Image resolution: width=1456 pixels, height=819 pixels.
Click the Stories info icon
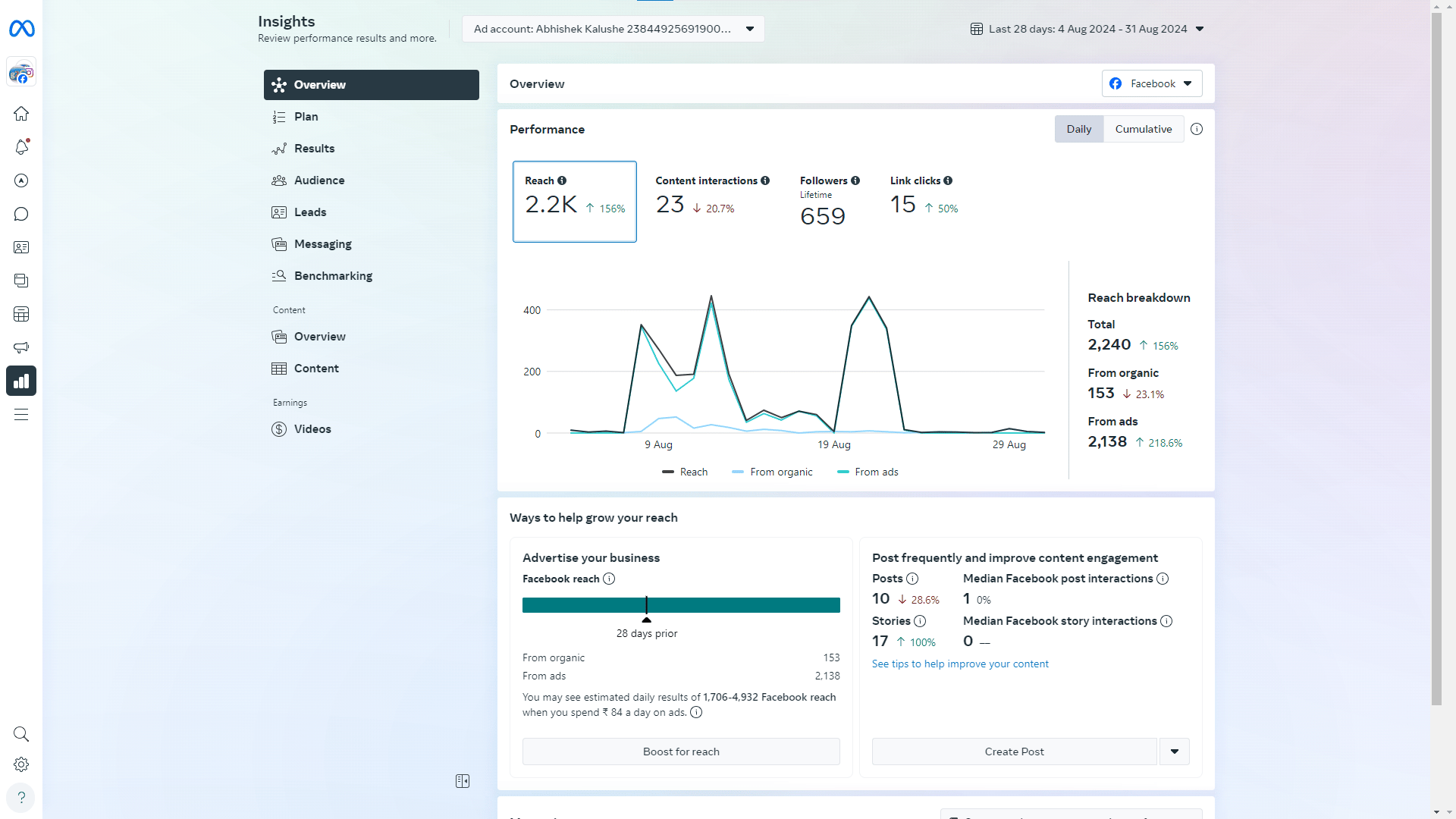[920, 621]
